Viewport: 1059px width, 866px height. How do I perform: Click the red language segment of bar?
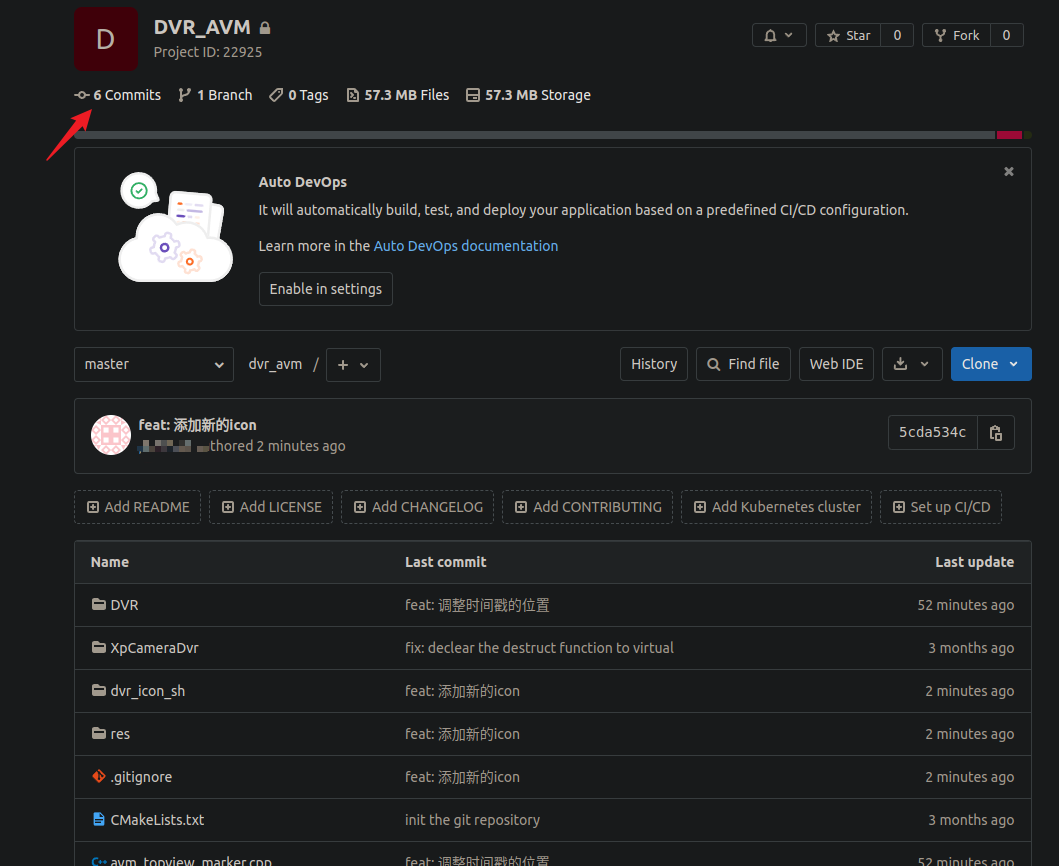click(x=1009, y=135)
